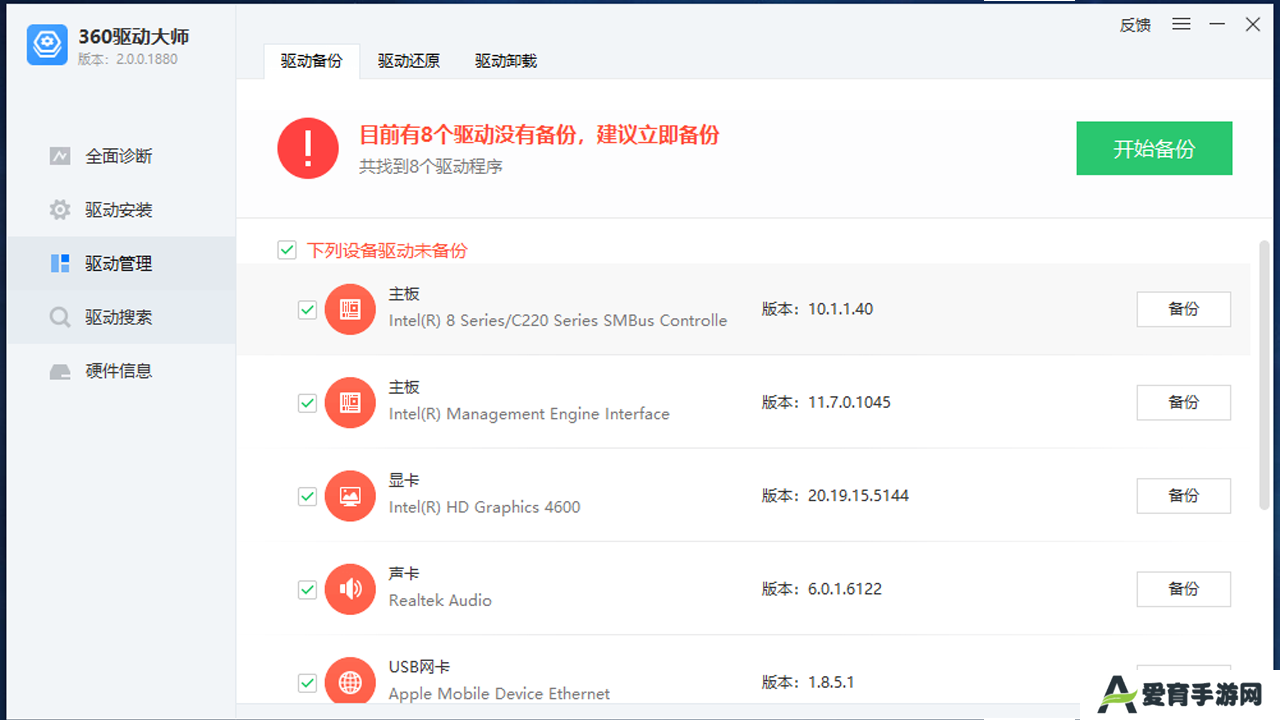The width and height of the screenshot is (1280, 720).
Task: Switch to the 驱动备份 tab
Action: tap(311, 61)
